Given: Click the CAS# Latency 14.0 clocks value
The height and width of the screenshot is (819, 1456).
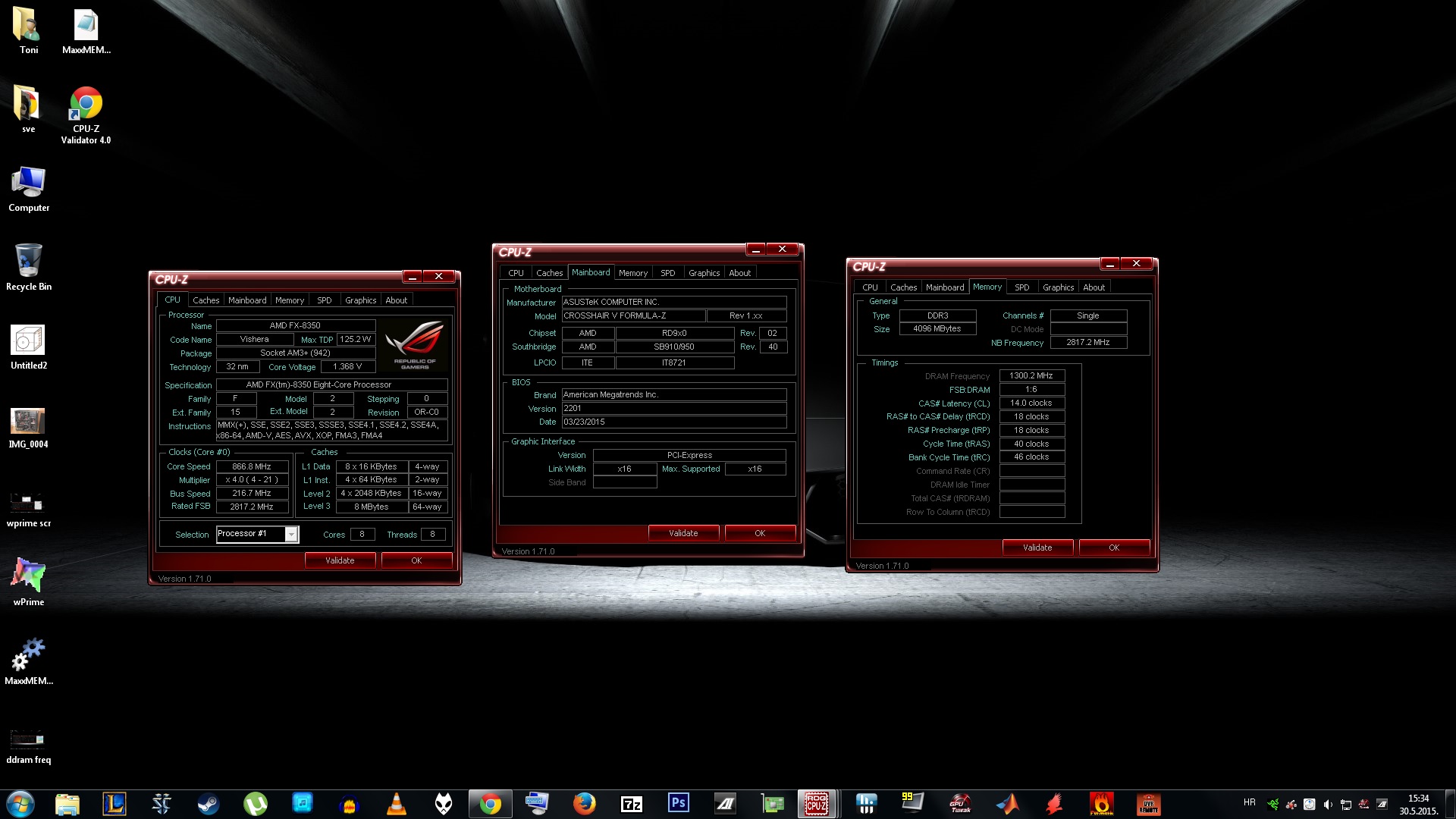Looking at the screenshot, I should click(1031, 403).
